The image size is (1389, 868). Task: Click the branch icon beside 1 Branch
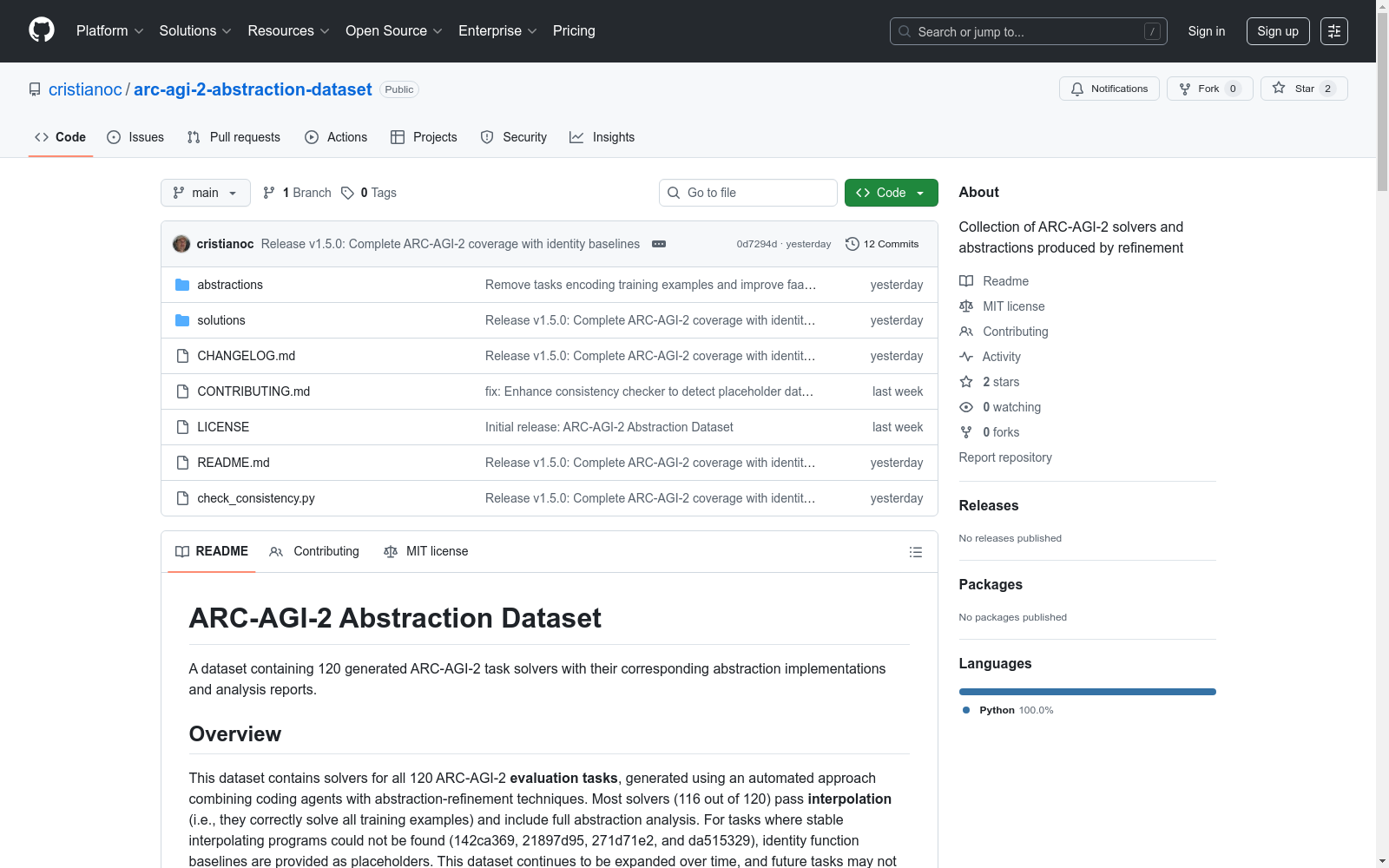[269, 193]
